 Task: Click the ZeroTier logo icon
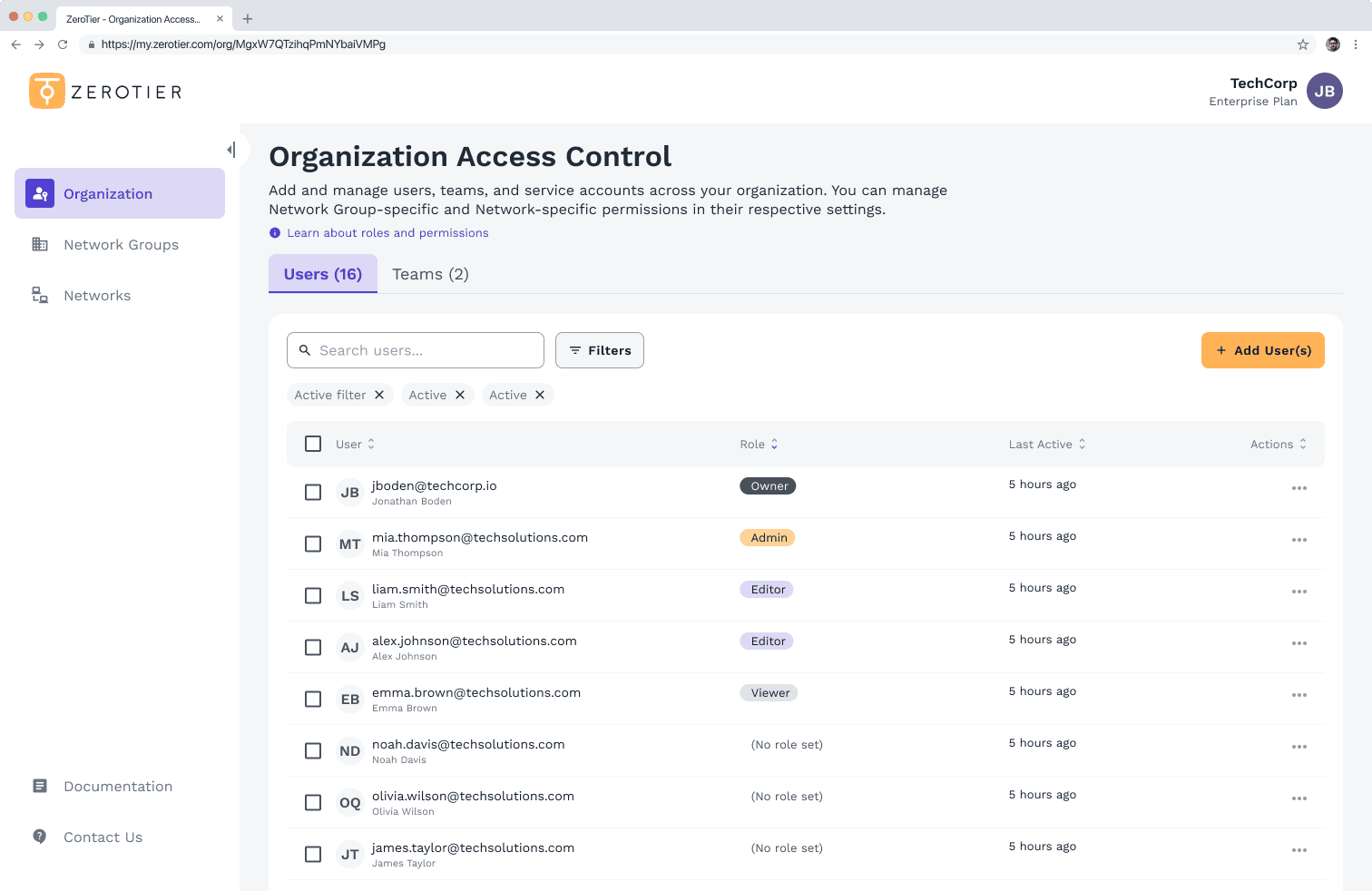[47, 92]
